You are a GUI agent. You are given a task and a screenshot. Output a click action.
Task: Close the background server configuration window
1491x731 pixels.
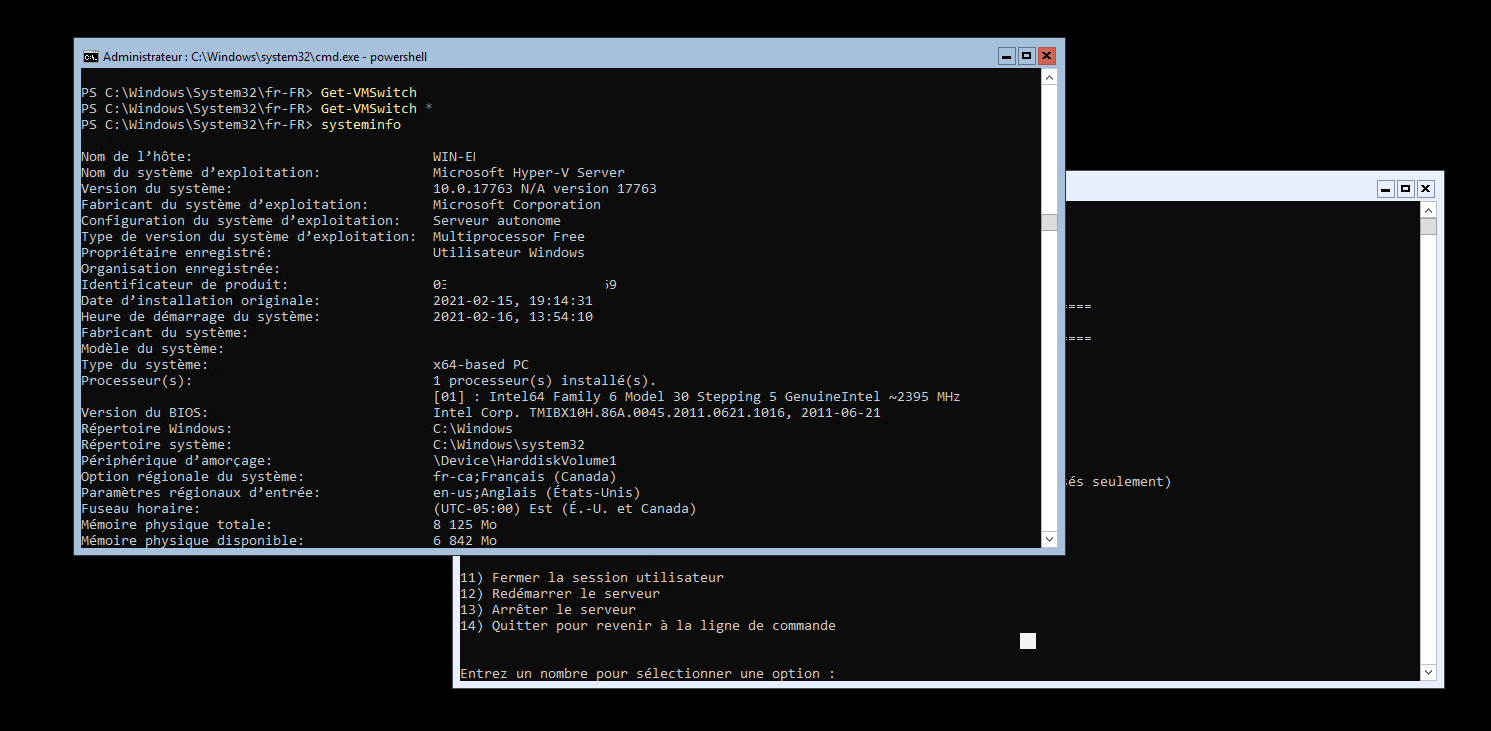(x=1426, y=188)
